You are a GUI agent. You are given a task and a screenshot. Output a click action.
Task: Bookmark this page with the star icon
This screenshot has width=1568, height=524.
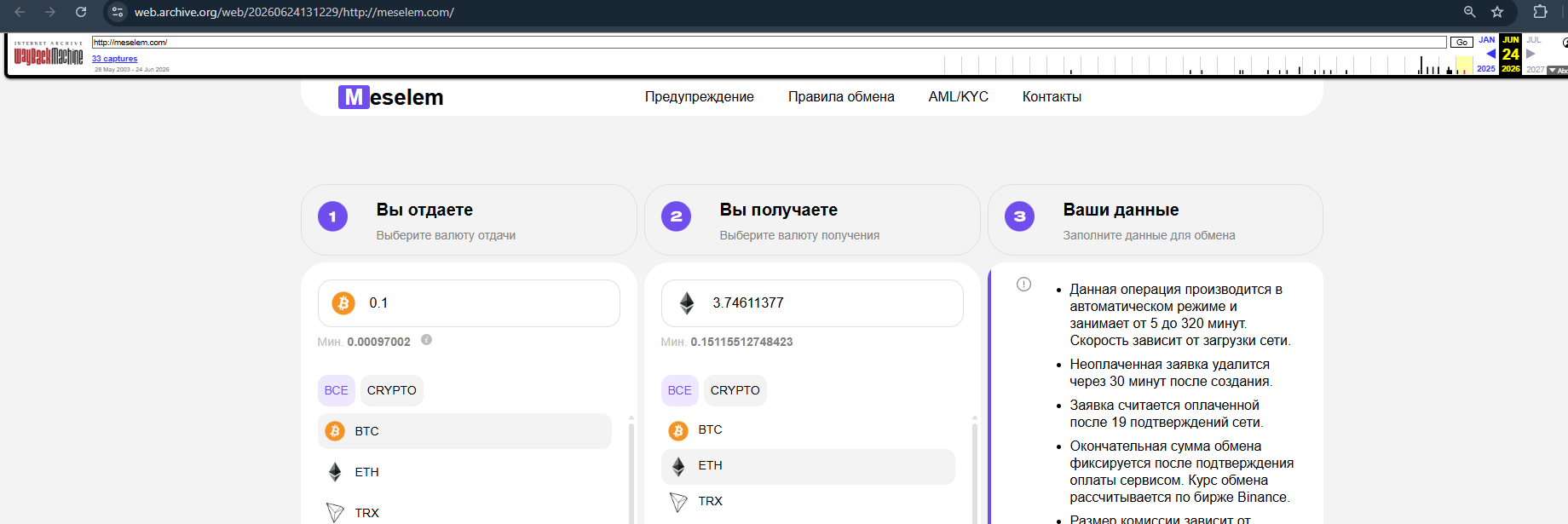click(x=1497, y=12)
